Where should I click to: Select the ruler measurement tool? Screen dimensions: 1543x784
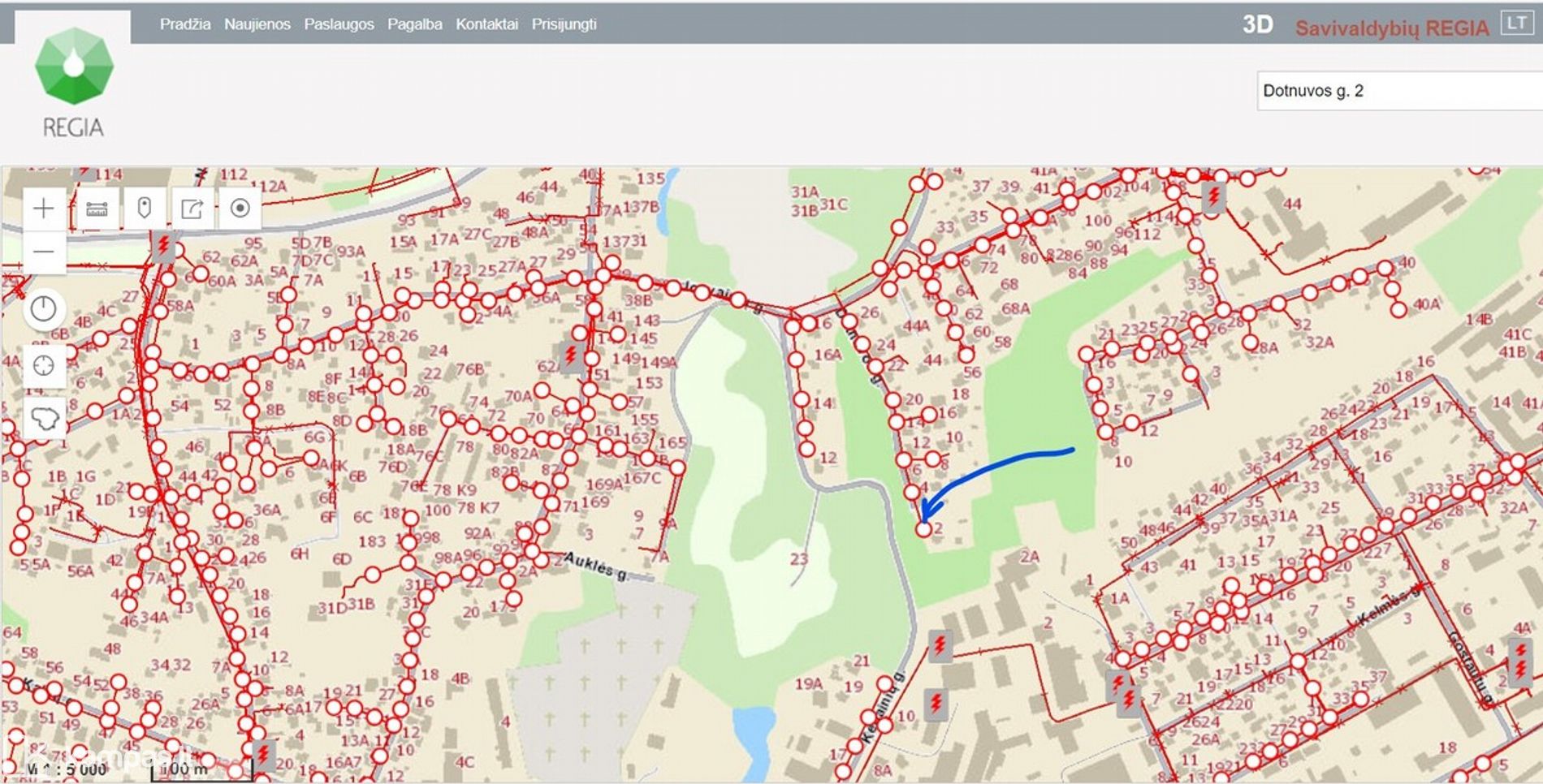click(x=97, y=209)
